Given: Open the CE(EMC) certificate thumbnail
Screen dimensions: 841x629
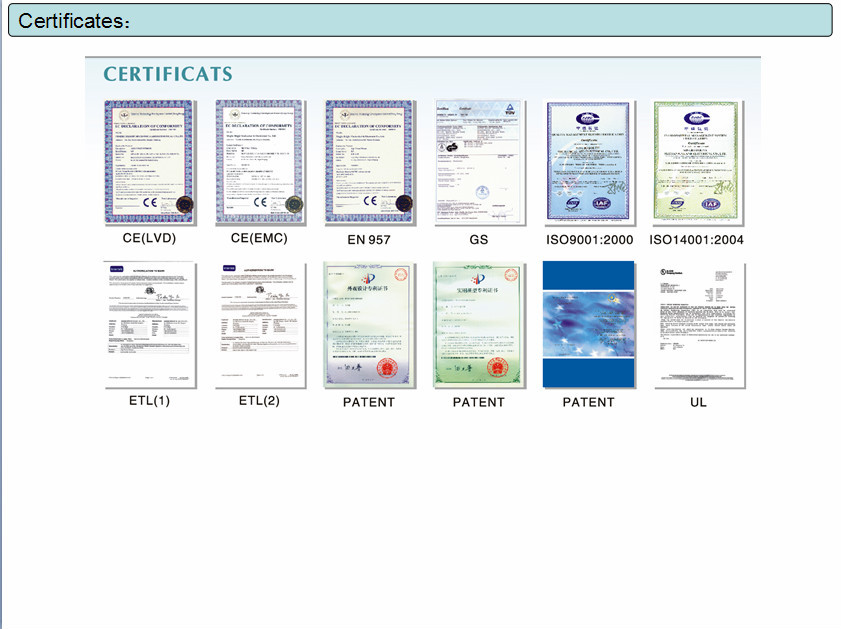Looking at the screenshot, I should point(260,161).
